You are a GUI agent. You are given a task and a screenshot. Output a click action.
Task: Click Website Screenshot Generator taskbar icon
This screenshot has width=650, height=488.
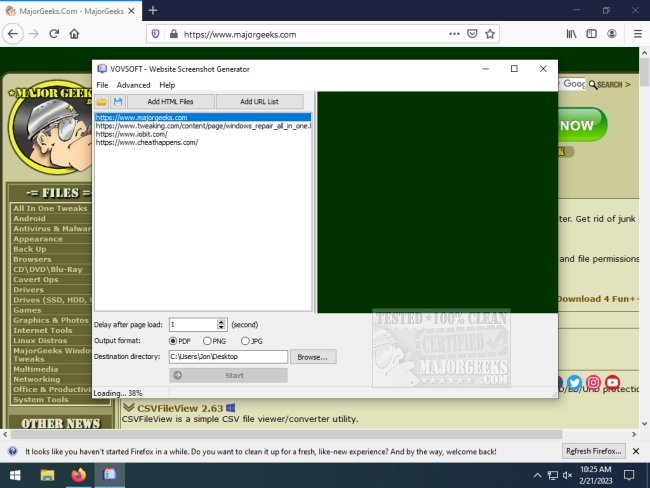110,476
